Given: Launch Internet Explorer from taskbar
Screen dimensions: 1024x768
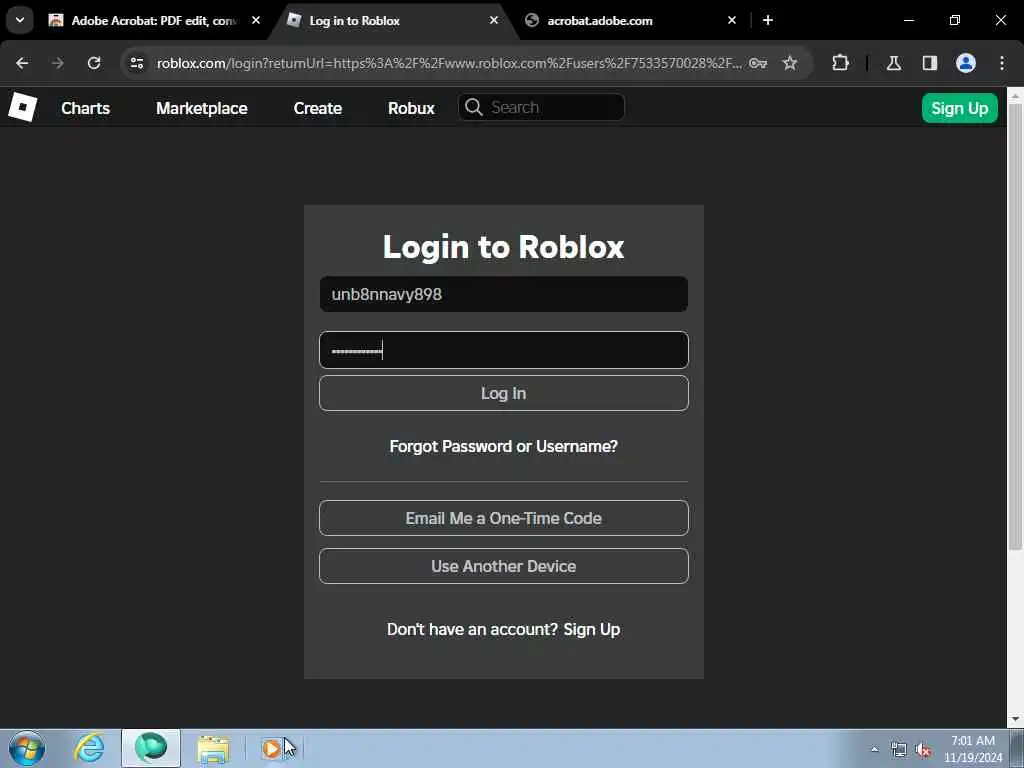Looking at the screenshot, I should [x=89, y=748].
